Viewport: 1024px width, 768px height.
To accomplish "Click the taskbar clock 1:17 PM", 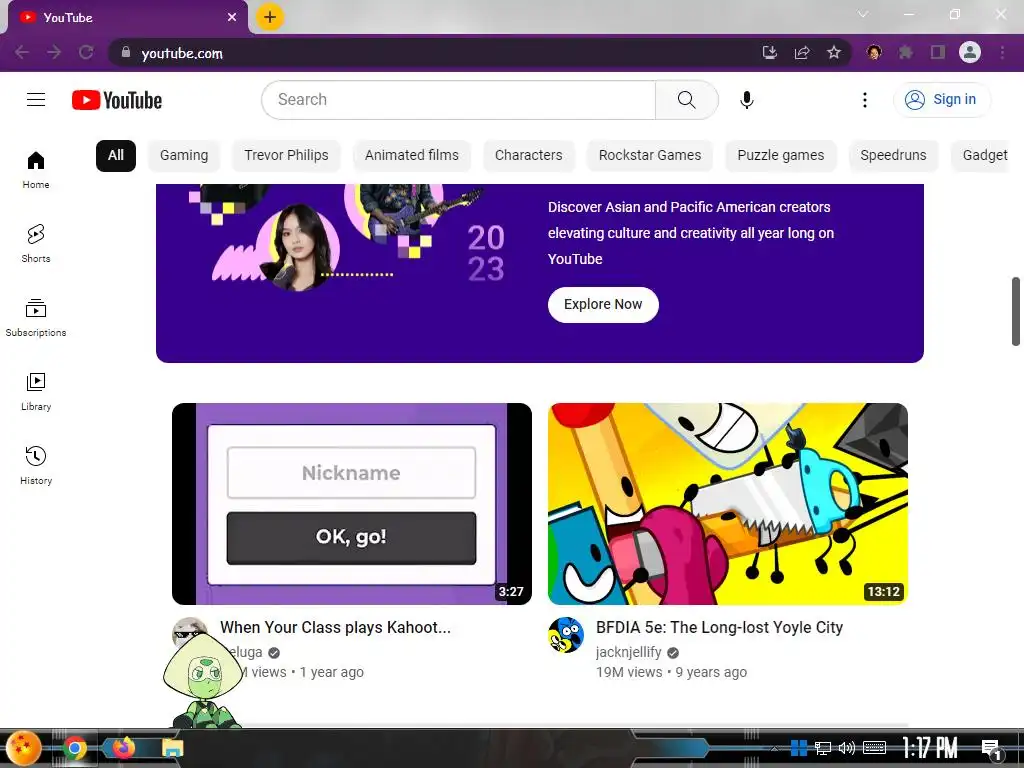I will (930, 747).
